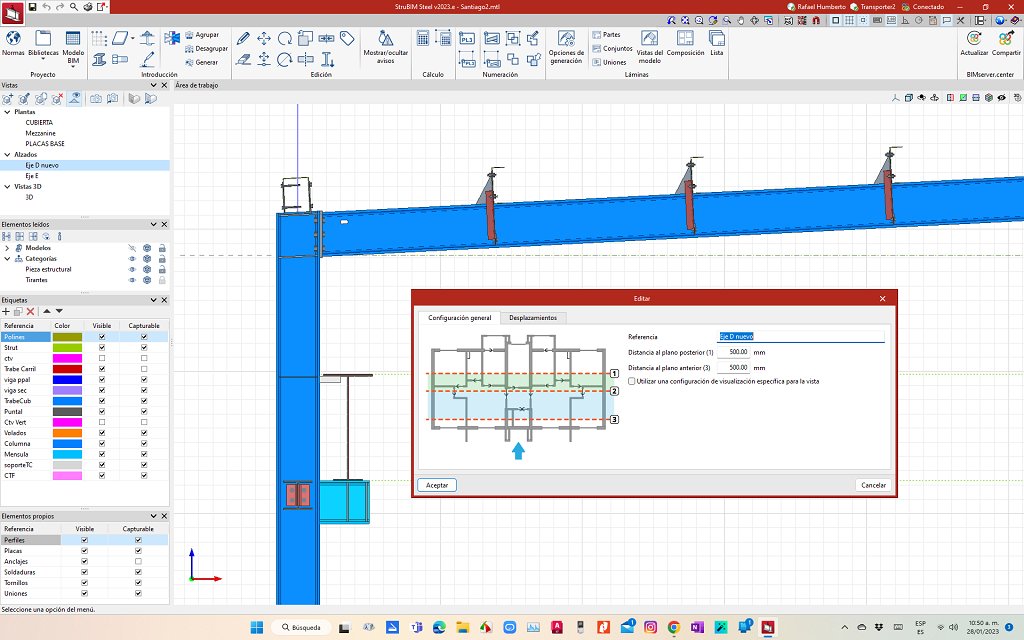This screenshot has height=640, width=1024.
Task: Select the pencil edit tool in Edición
Action: [243, 38]
